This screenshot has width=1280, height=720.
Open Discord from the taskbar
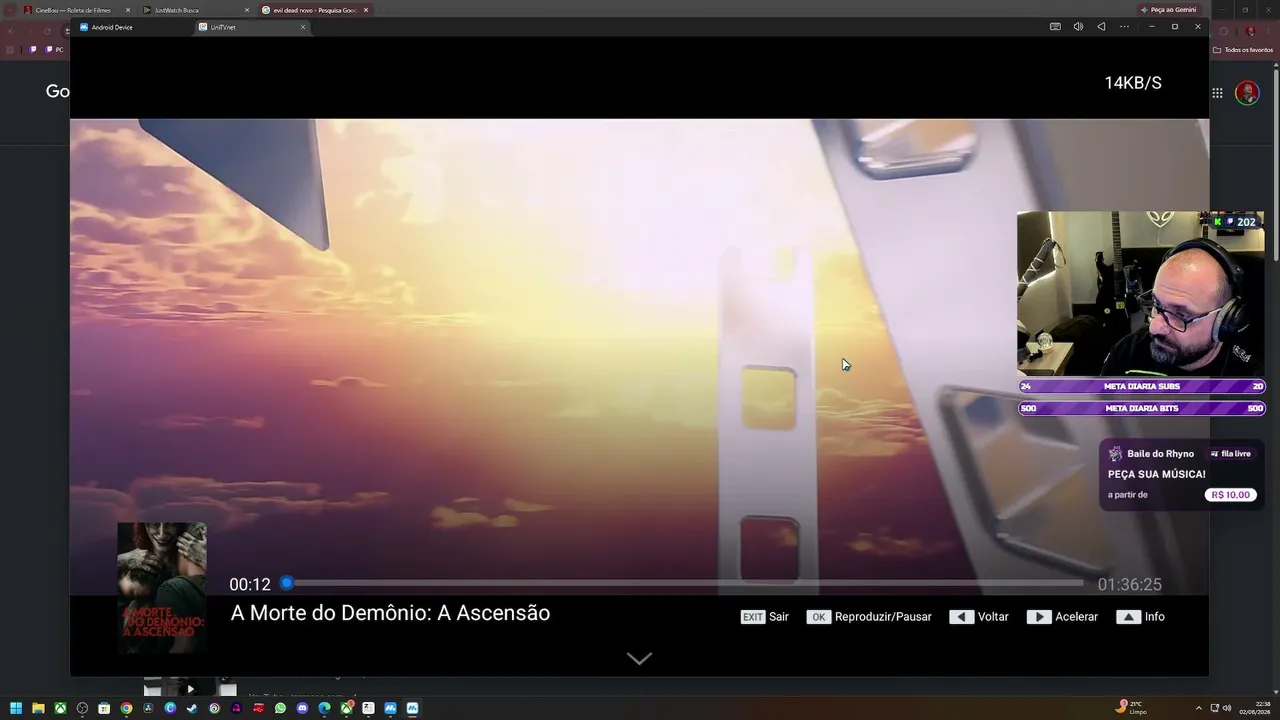pyautogui.click(x=302, y=708)
